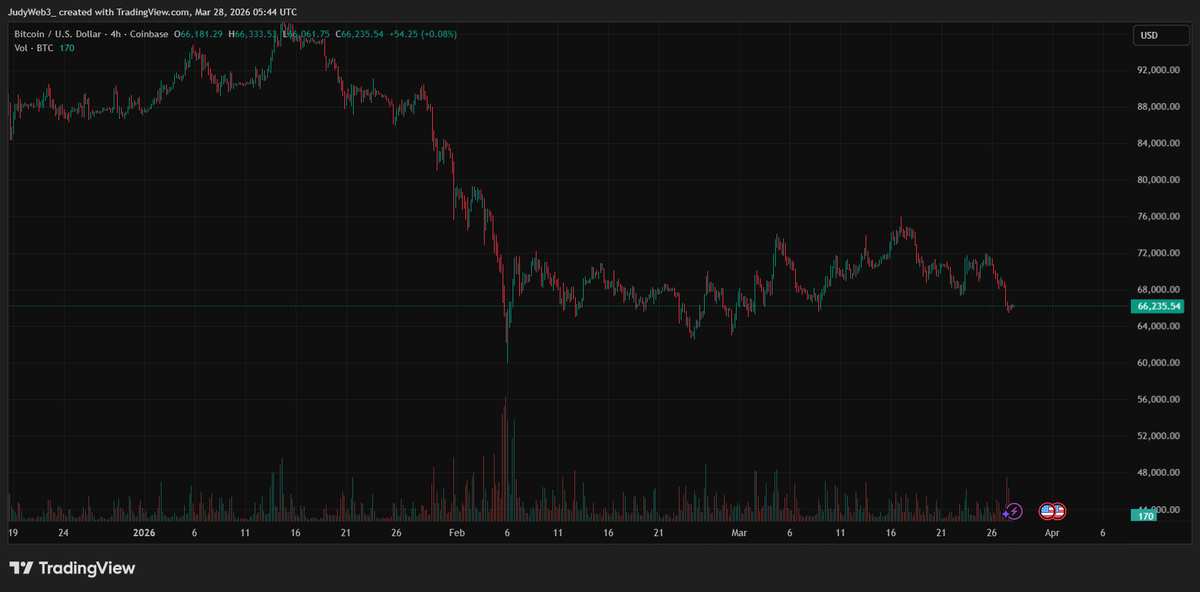Click the Apr label on the time axis
This screenshot has width=1200, height=592.
point(1052,534)
